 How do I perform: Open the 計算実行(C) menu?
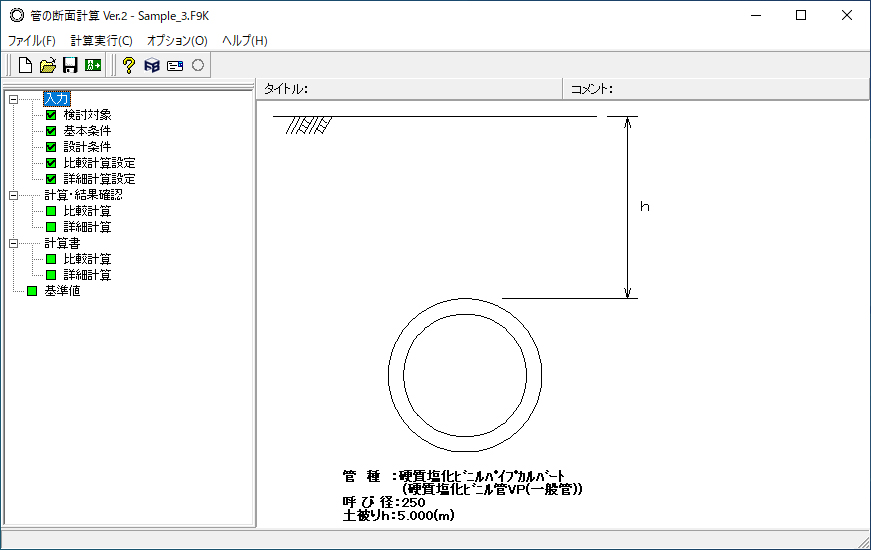tap(101, 41)
